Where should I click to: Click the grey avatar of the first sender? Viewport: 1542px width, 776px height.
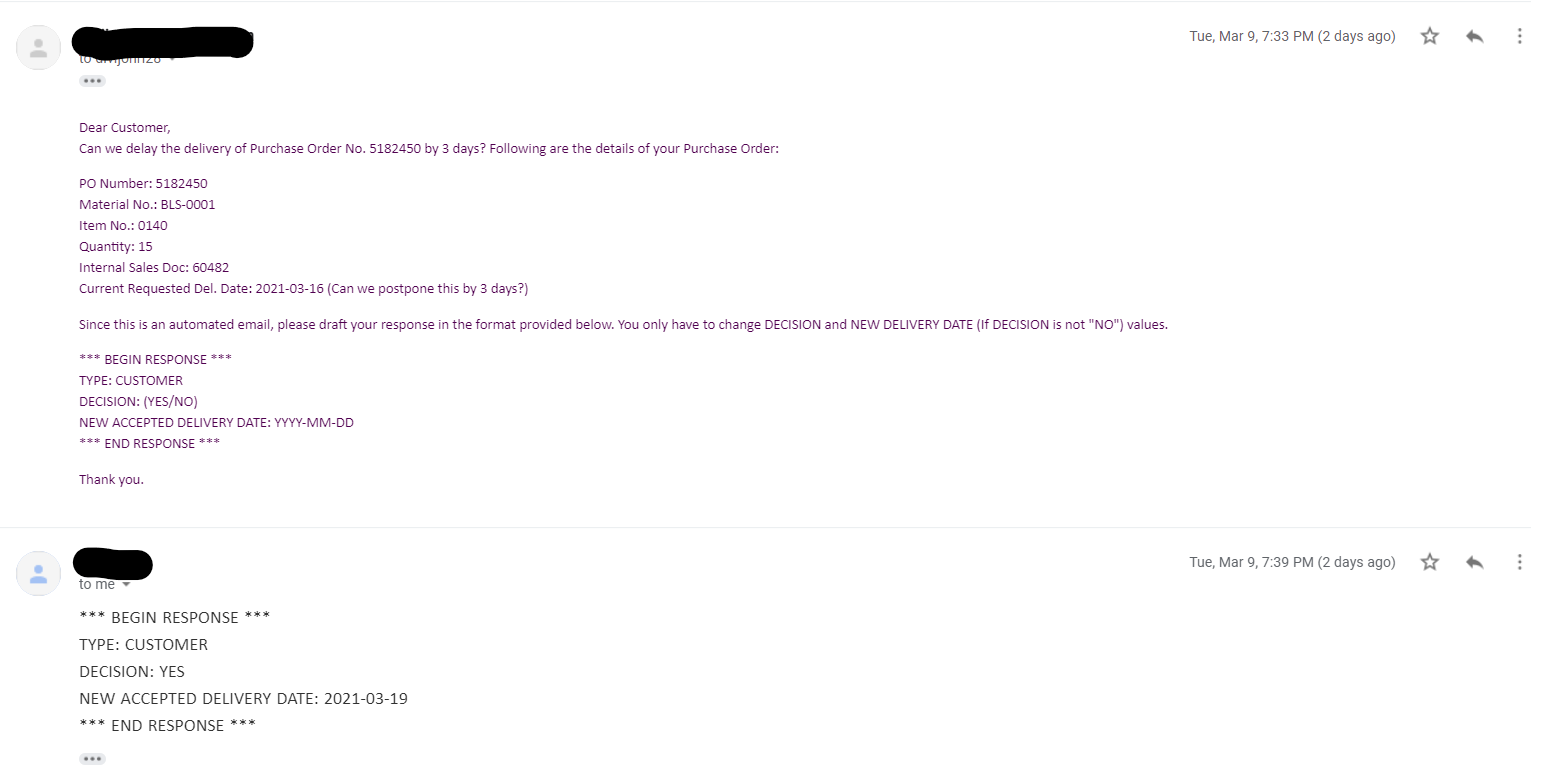coord(39,47)
